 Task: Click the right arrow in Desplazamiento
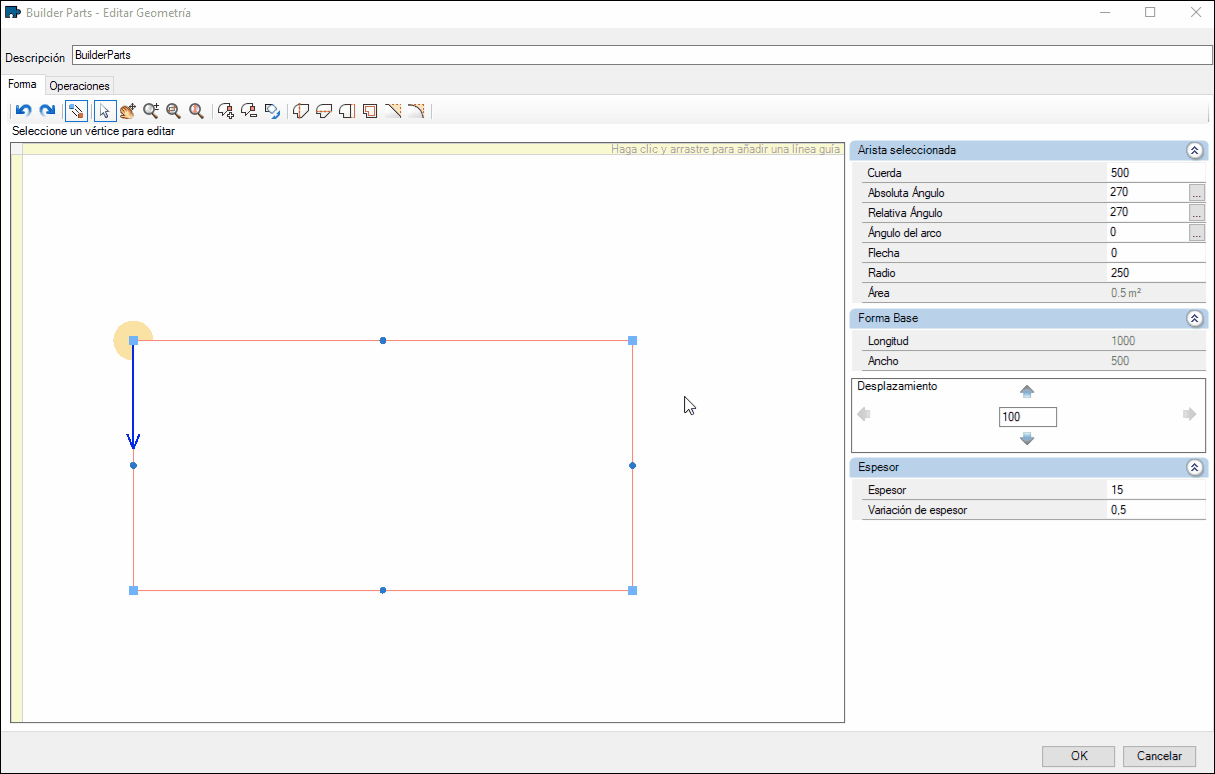(1189, 414)
